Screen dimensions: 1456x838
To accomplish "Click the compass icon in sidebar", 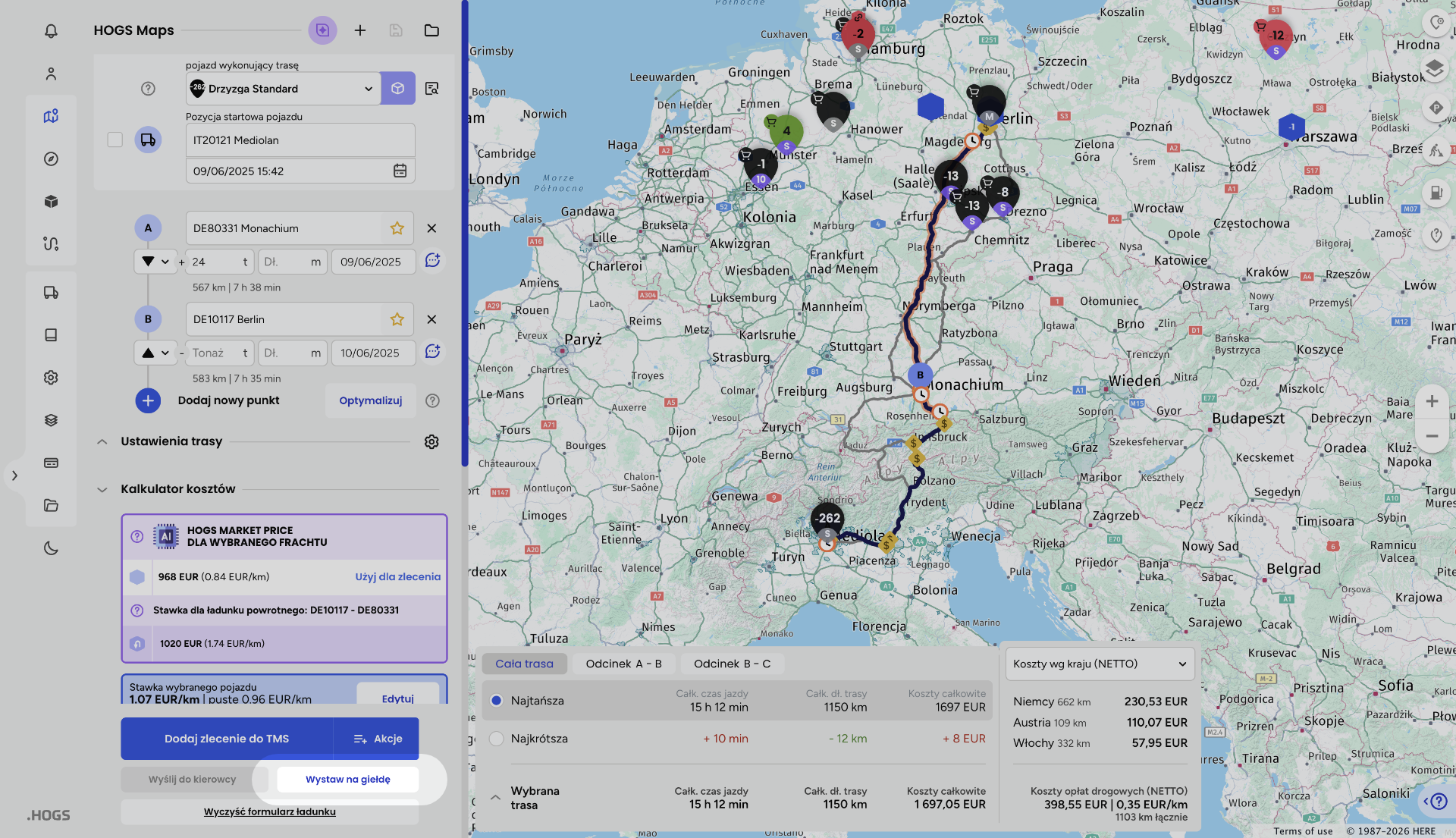I will (51, 158).
